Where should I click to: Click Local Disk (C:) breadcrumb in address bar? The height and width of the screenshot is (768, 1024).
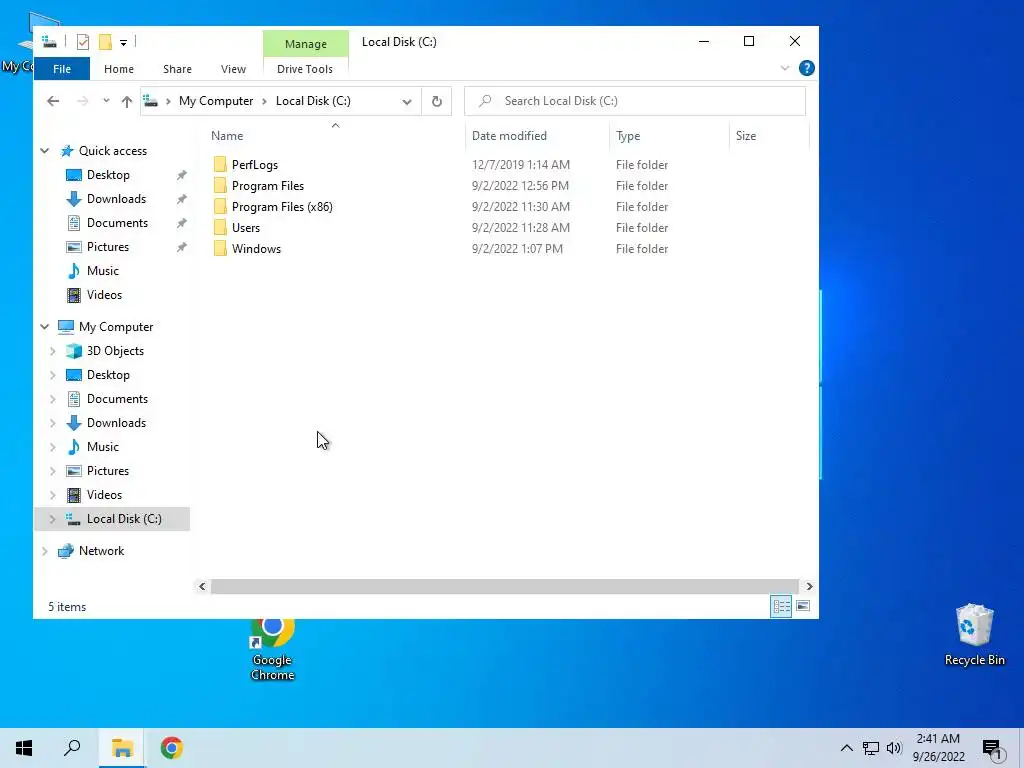pyautogui.click(x=313, y=101)
